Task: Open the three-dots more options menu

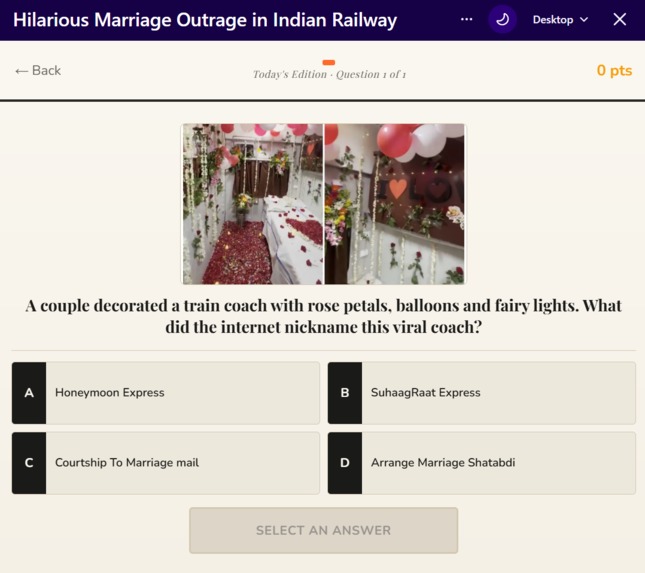Action: click(466, 19)
